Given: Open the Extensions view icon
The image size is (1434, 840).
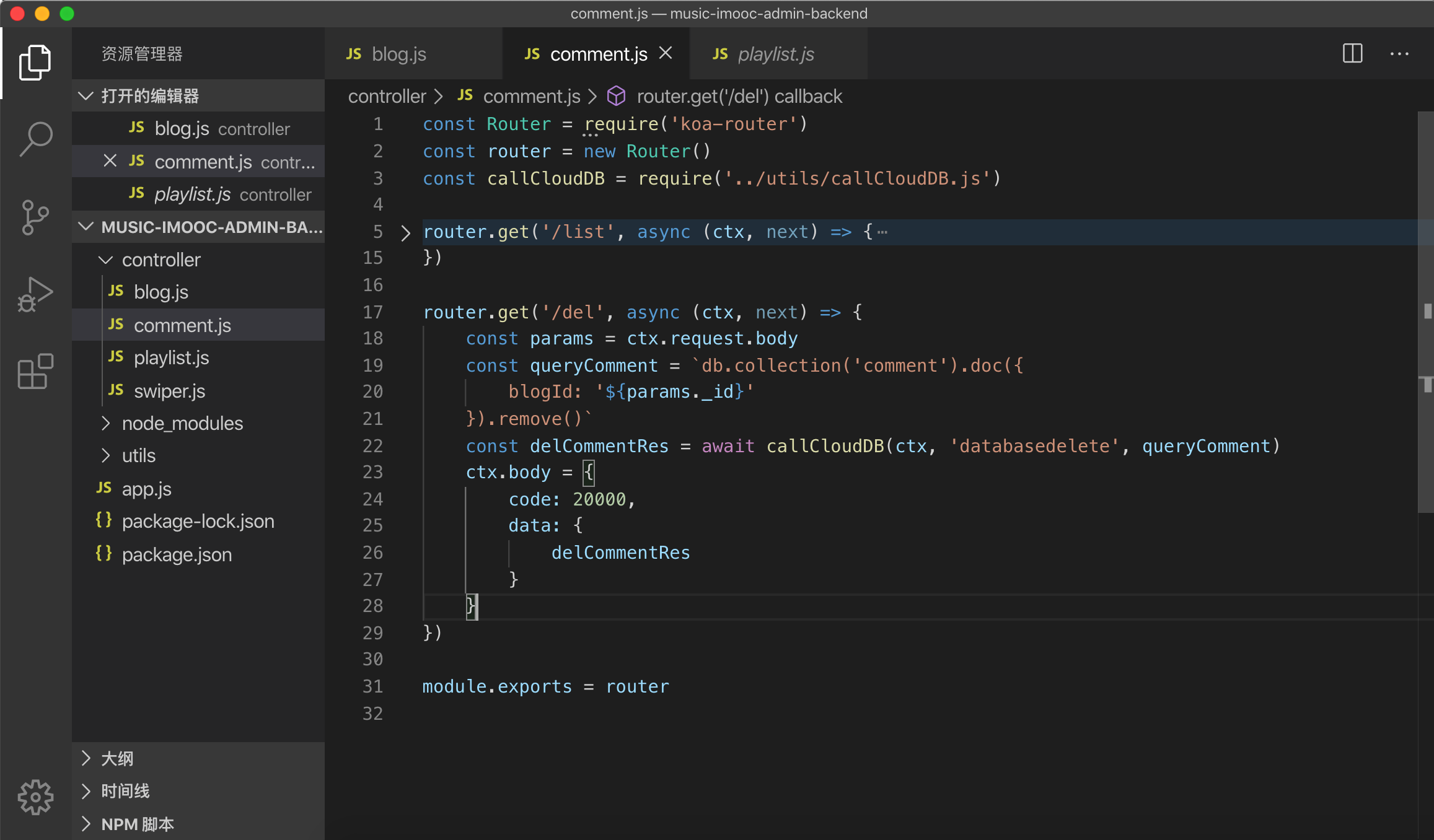Looking at the screenshot, I should 35,372.
